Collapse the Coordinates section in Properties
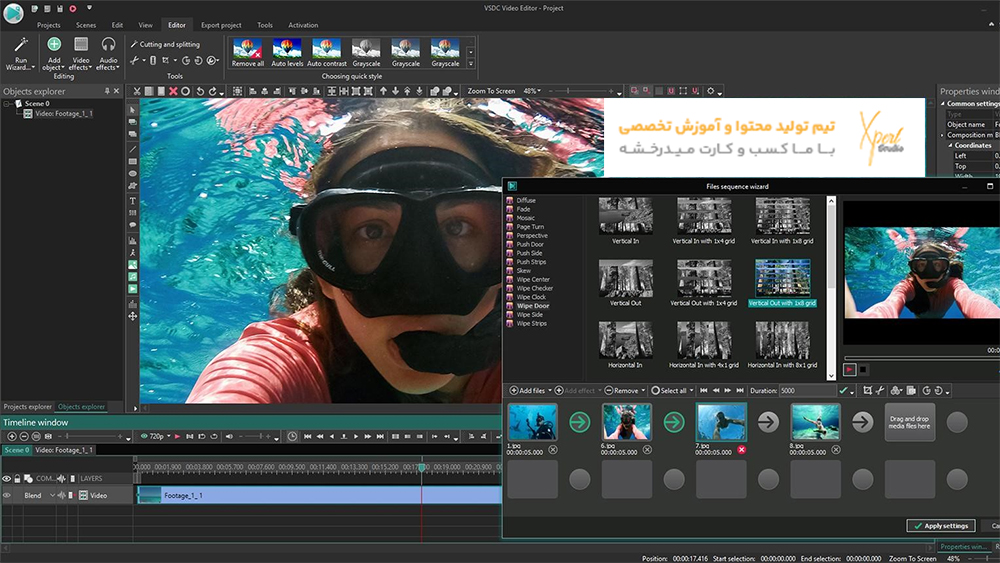 (950, 145)
